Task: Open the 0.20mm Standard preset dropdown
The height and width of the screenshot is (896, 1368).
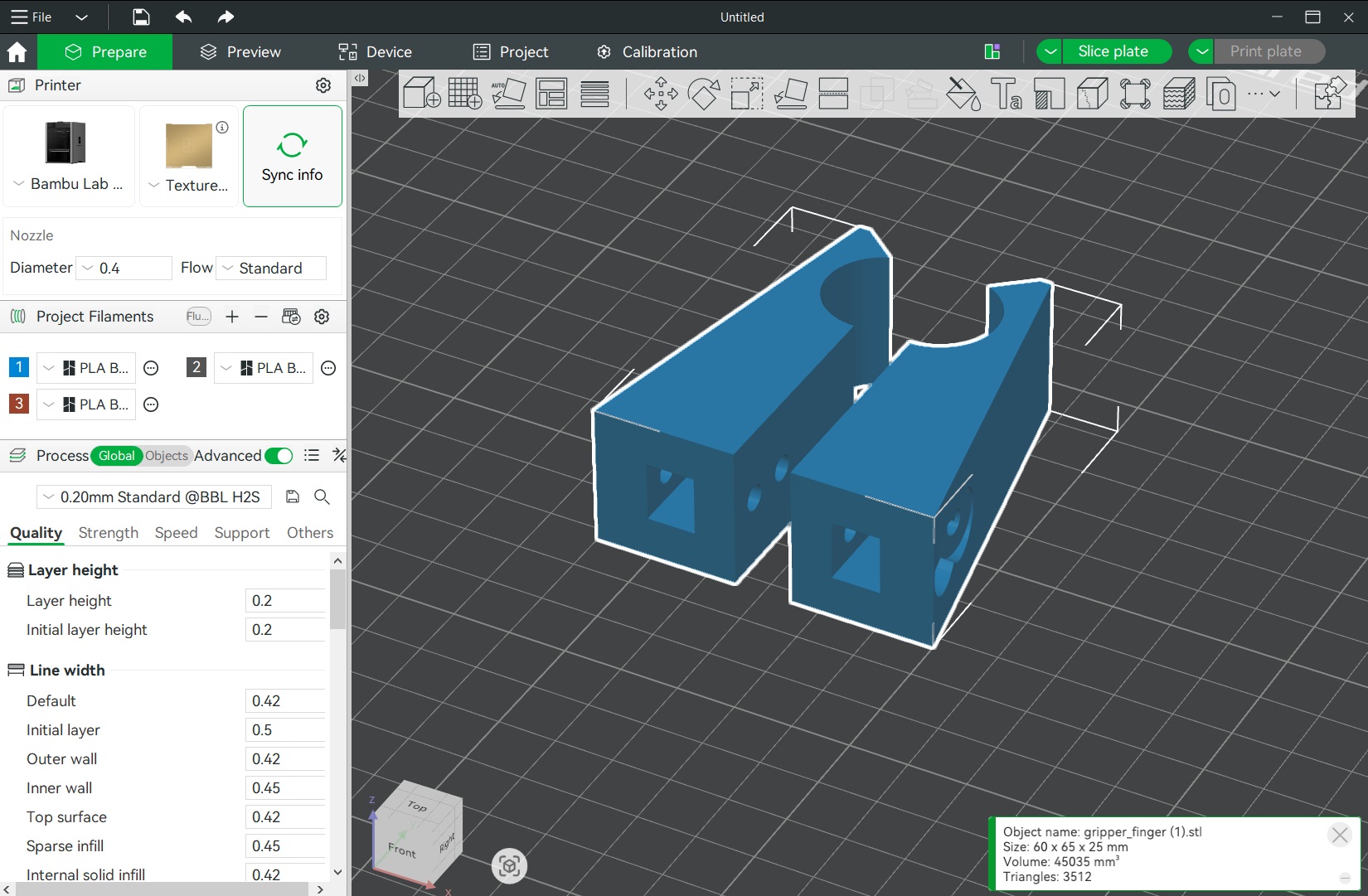Action: click(153, 497)
